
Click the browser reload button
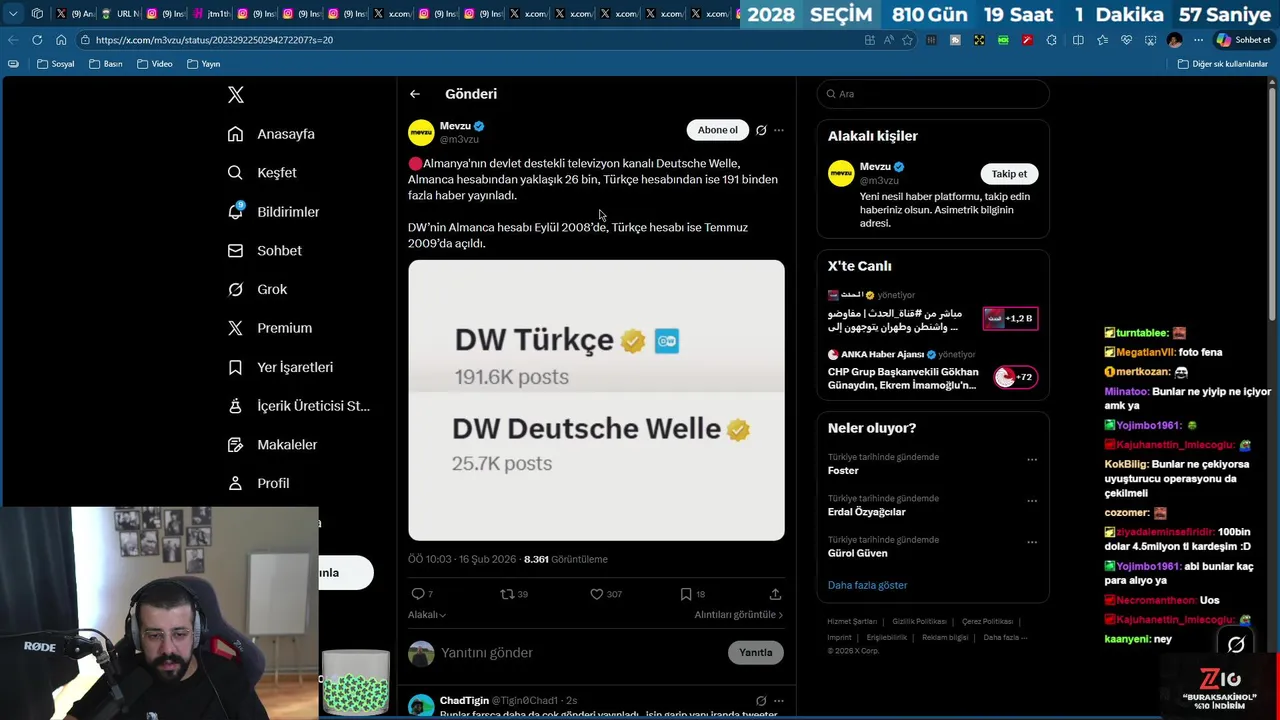(37, 40)
